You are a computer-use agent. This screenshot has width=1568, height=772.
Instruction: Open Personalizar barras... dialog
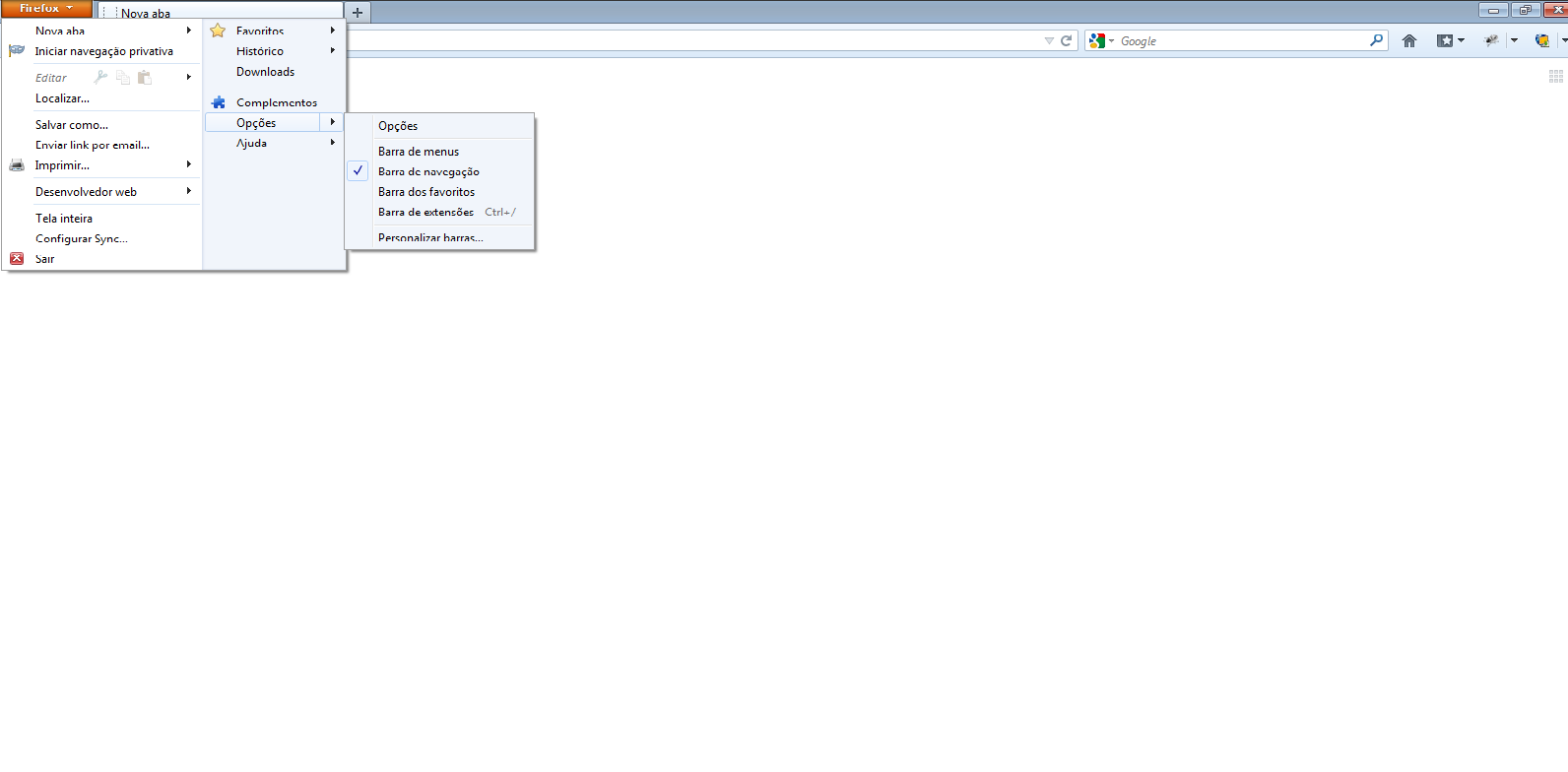click(x=430, y=237)
